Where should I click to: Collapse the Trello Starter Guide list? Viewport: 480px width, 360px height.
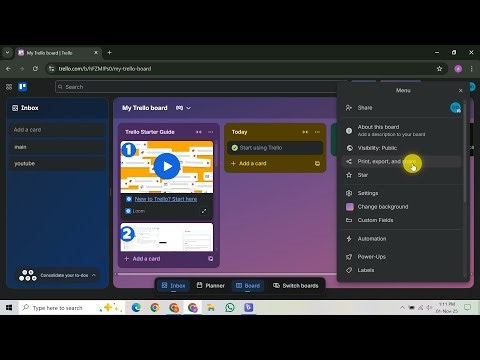(x=199, y=132)
